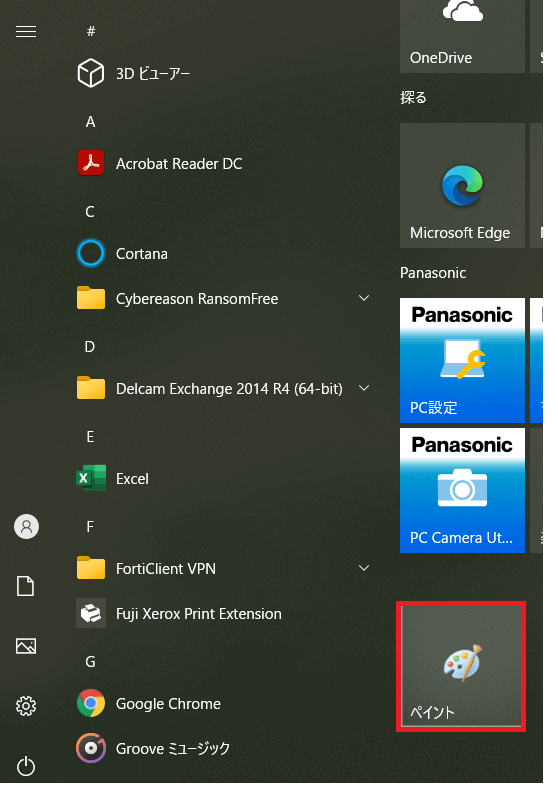This screenshot has height=793, width=558.
Task: Open Google Chrome
Action: click(223, 703)
